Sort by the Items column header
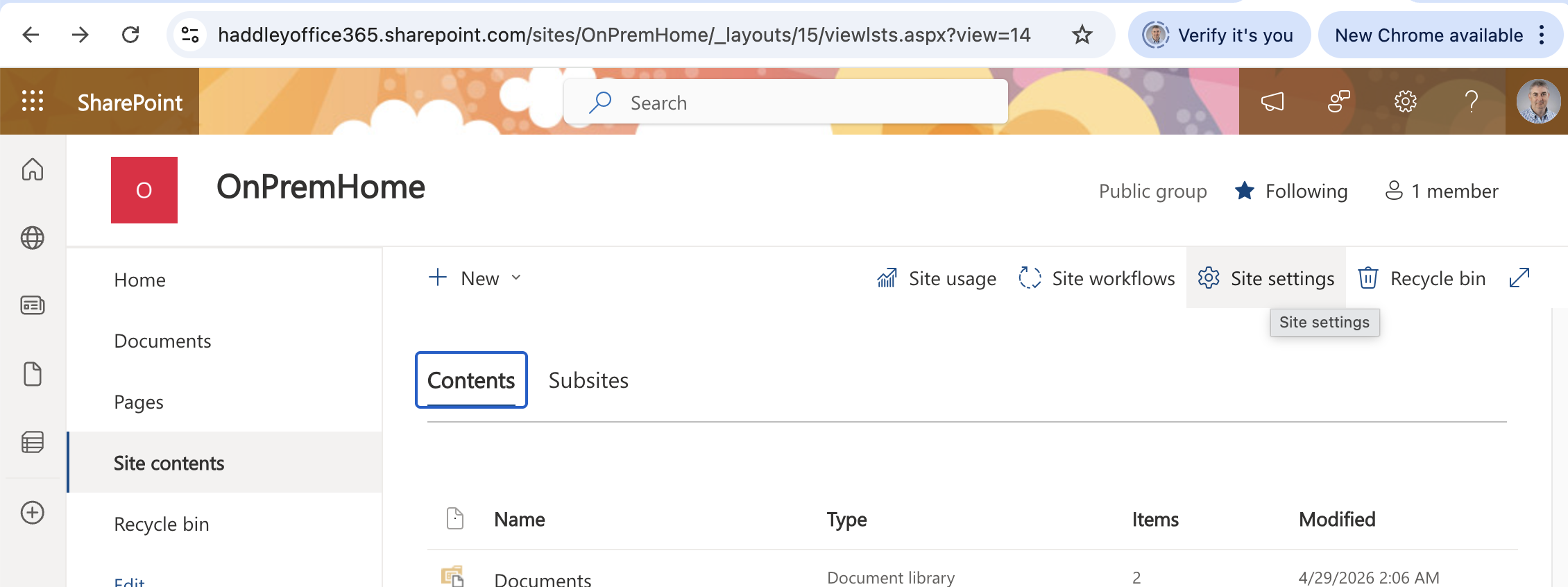Image resolution: width=1568 pixels, height=587 pixels. (x=1156, y=519)
